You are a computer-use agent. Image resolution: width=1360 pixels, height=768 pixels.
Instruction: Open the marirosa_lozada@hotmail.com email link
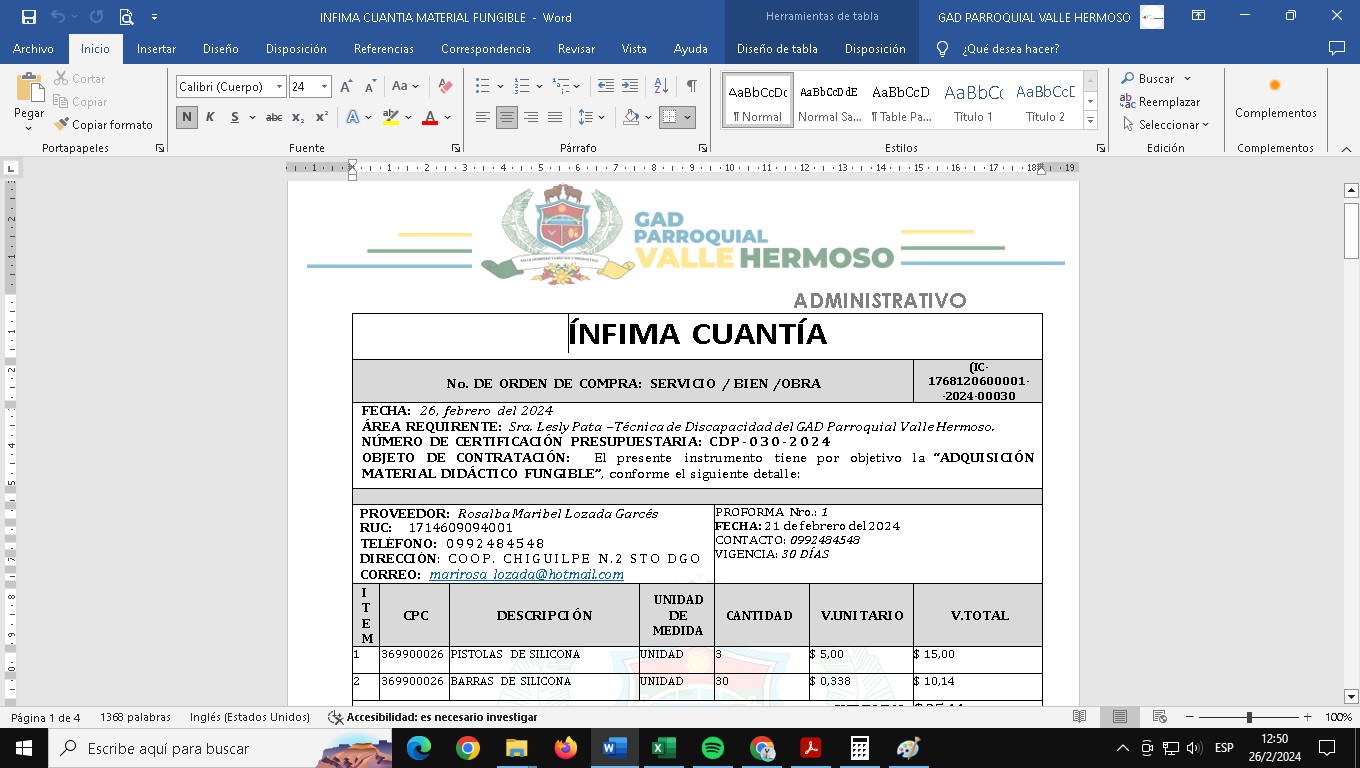526,575
